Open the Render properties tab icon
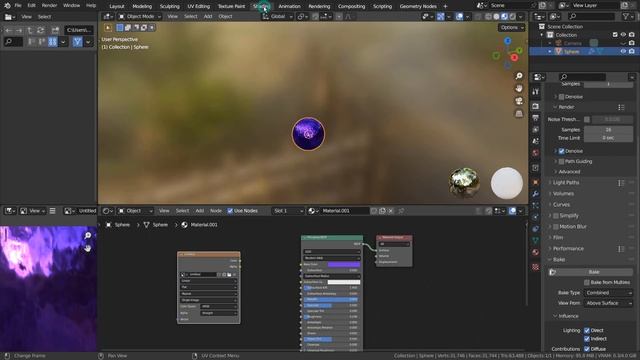 click(x=536, y=106)
